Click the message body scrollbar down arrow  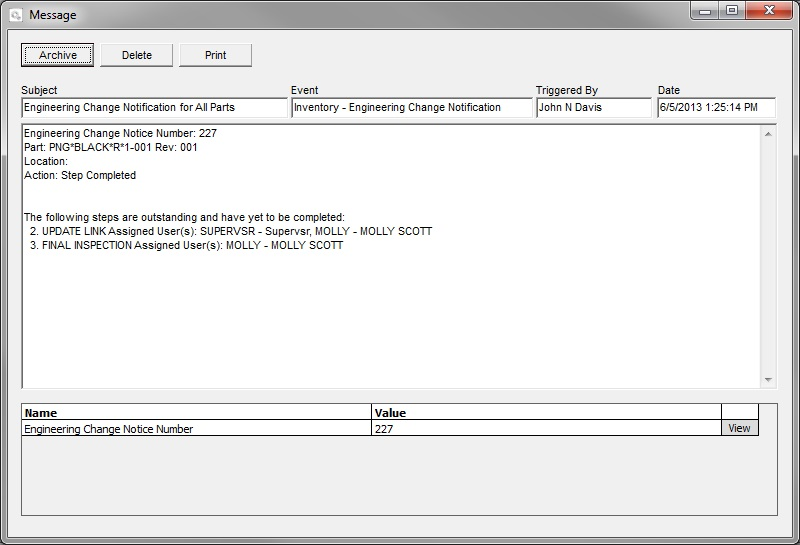tap(768, 380)
